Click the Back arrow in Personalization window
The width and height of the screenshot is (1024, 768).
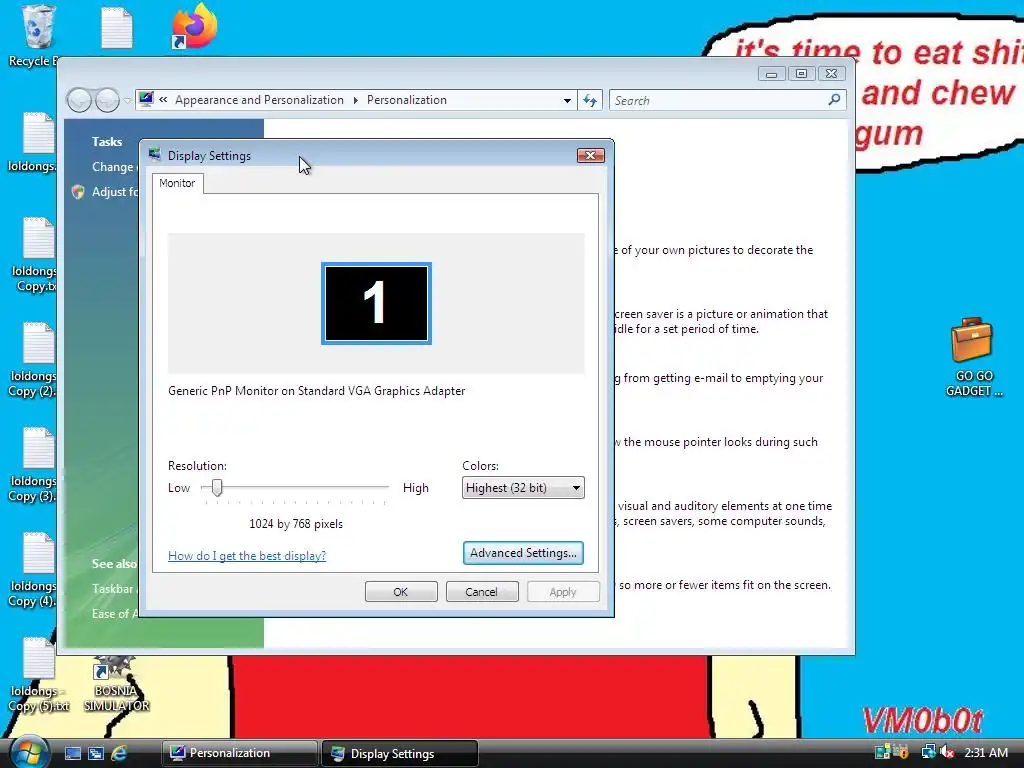(80, 101)
